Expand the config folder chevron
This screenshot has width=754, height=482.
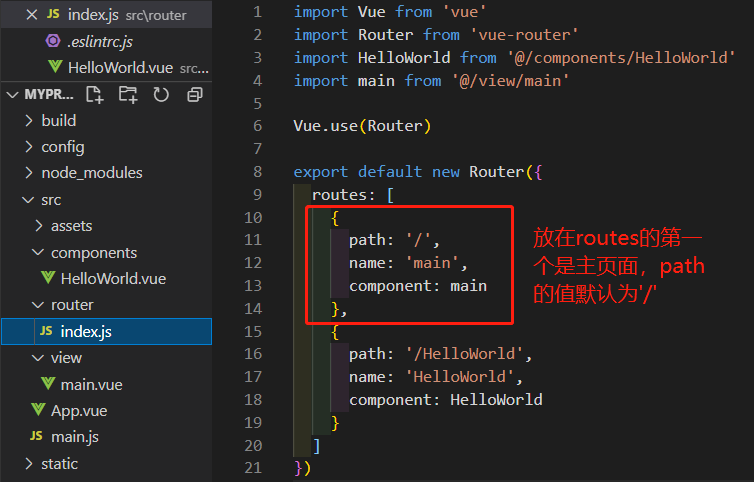[x=29, y=147]
